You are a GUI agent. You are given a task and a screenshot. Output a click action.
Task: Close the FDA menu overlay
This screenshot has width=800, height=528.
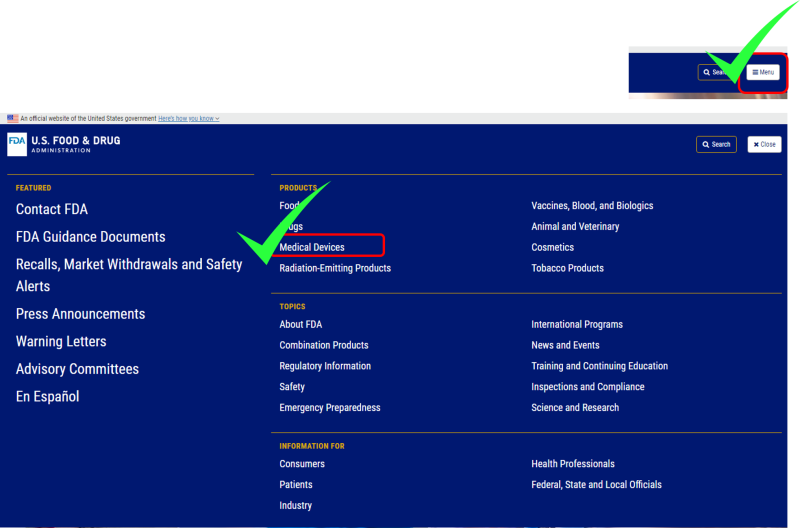coord(764,144)
